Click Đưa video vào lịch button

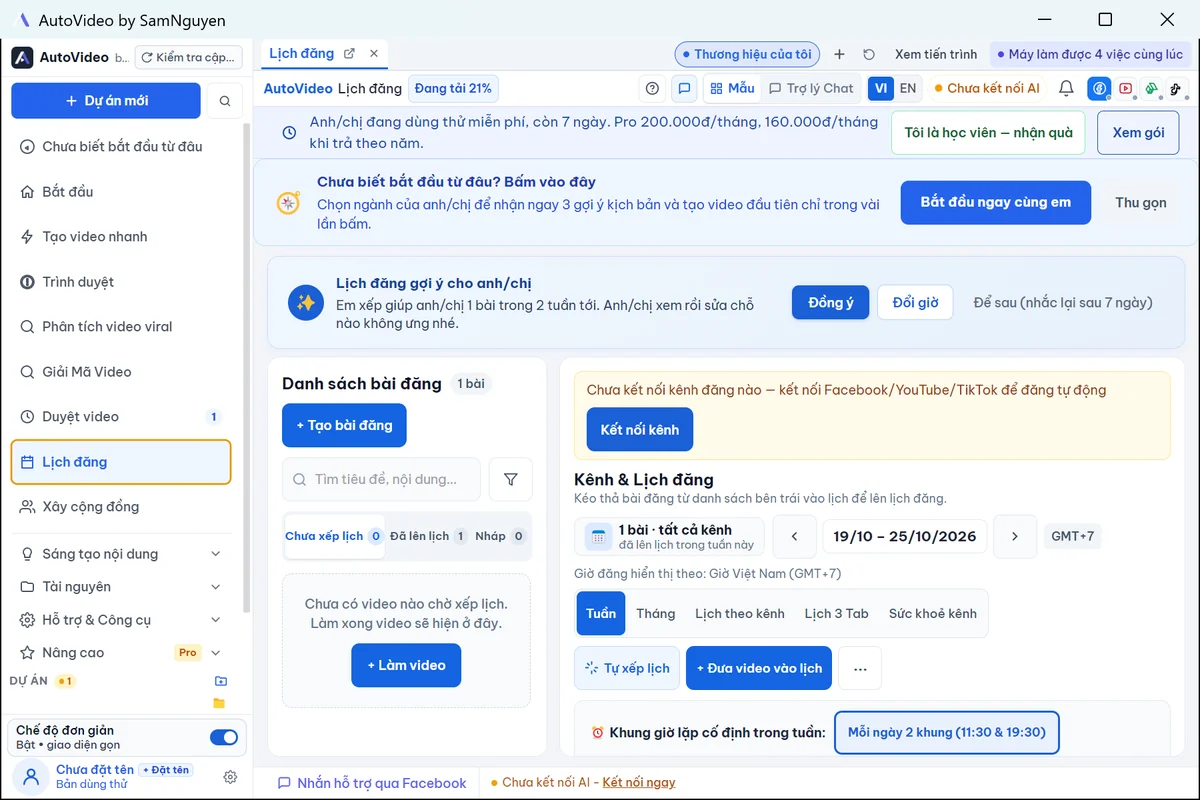pos(759,668)
